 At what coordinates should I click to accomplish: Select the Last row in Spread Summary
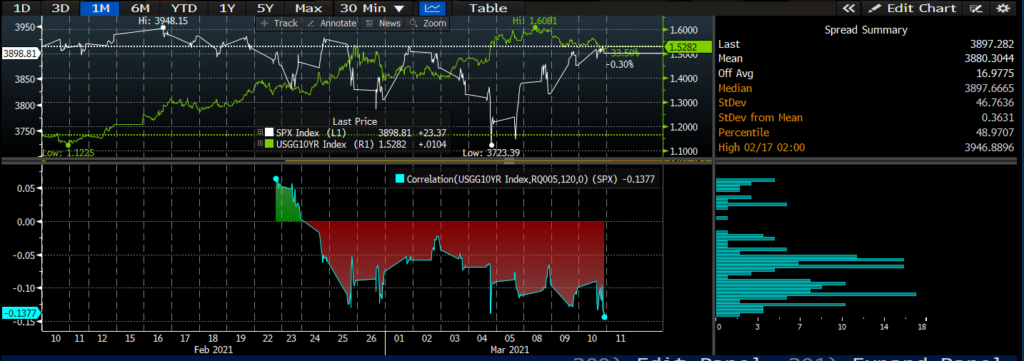click(867, 44)
